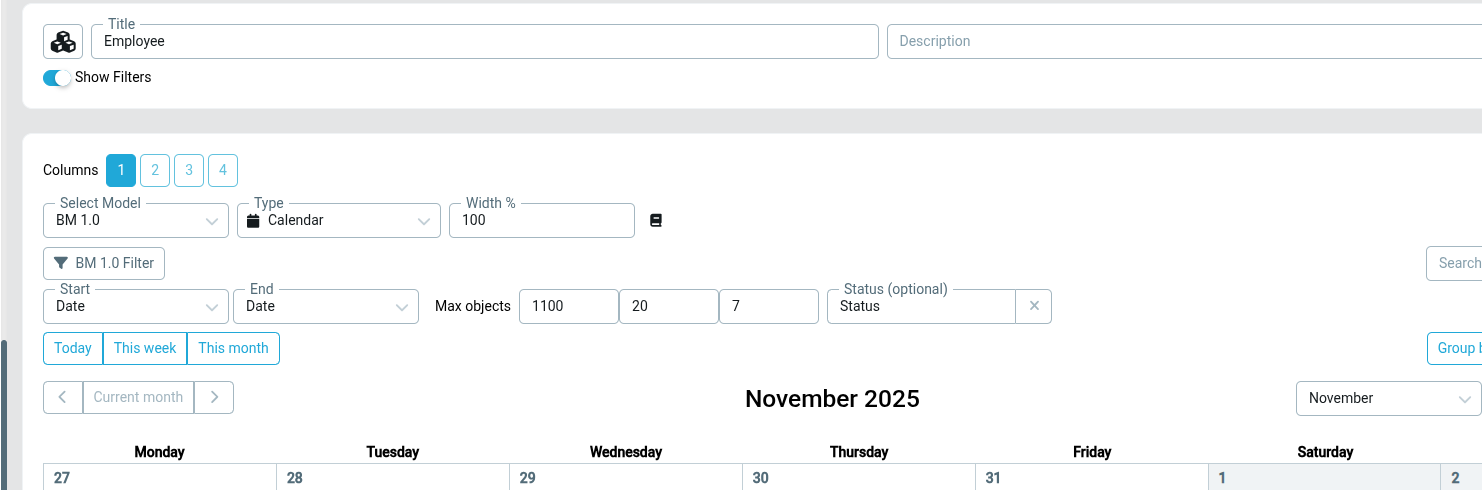The width and height of the screenshot is (1482, 490).
Task: Expand the Start Date dropdown
Action: point(136,306)
